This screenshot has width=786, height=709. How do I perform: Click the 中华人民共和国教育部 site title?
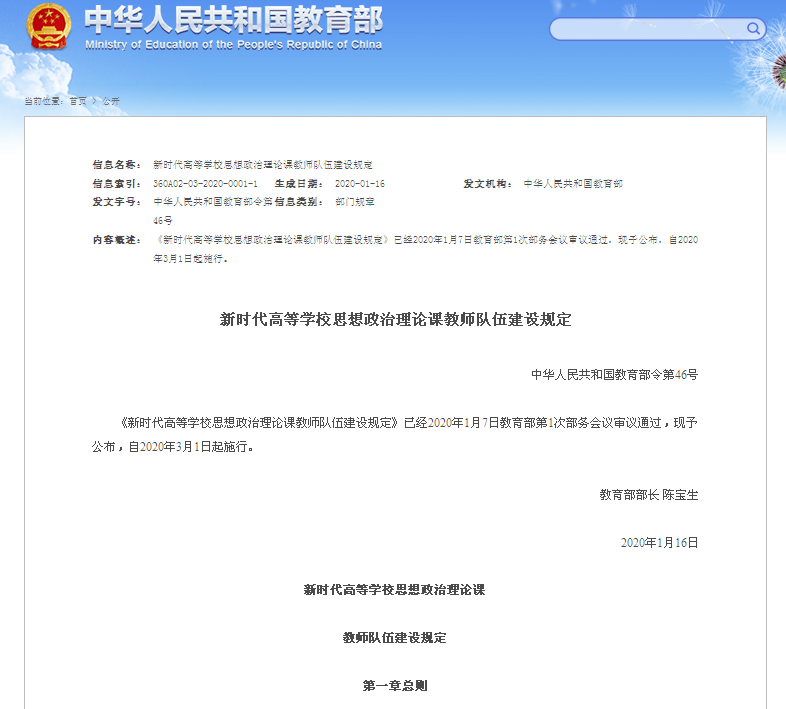click(x=233, y=19)
